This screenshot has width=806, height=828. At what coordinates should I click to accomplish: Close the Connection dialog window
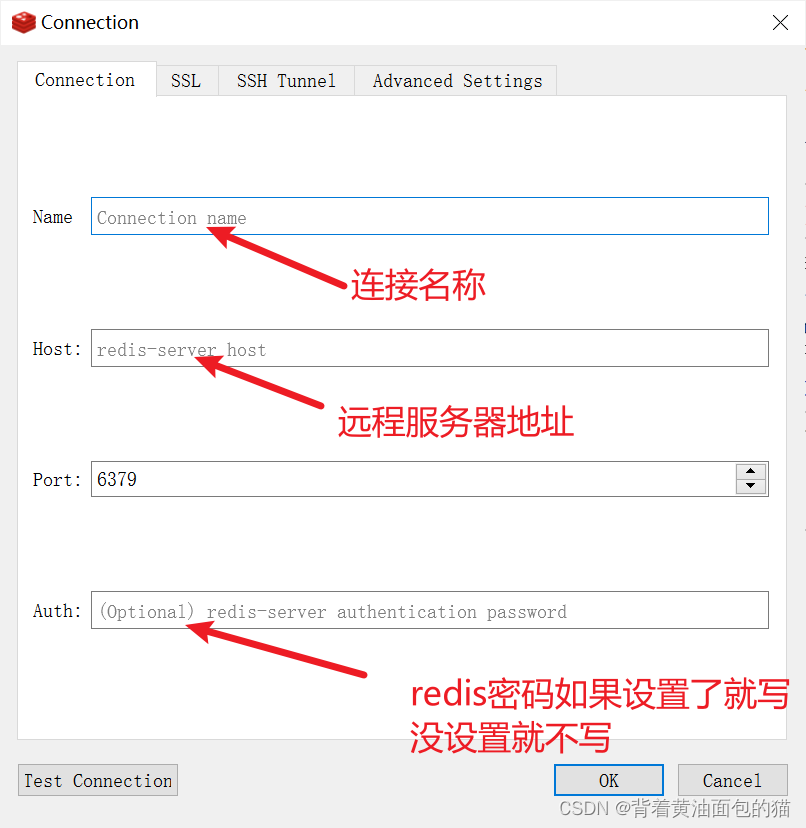coord(780,23)
